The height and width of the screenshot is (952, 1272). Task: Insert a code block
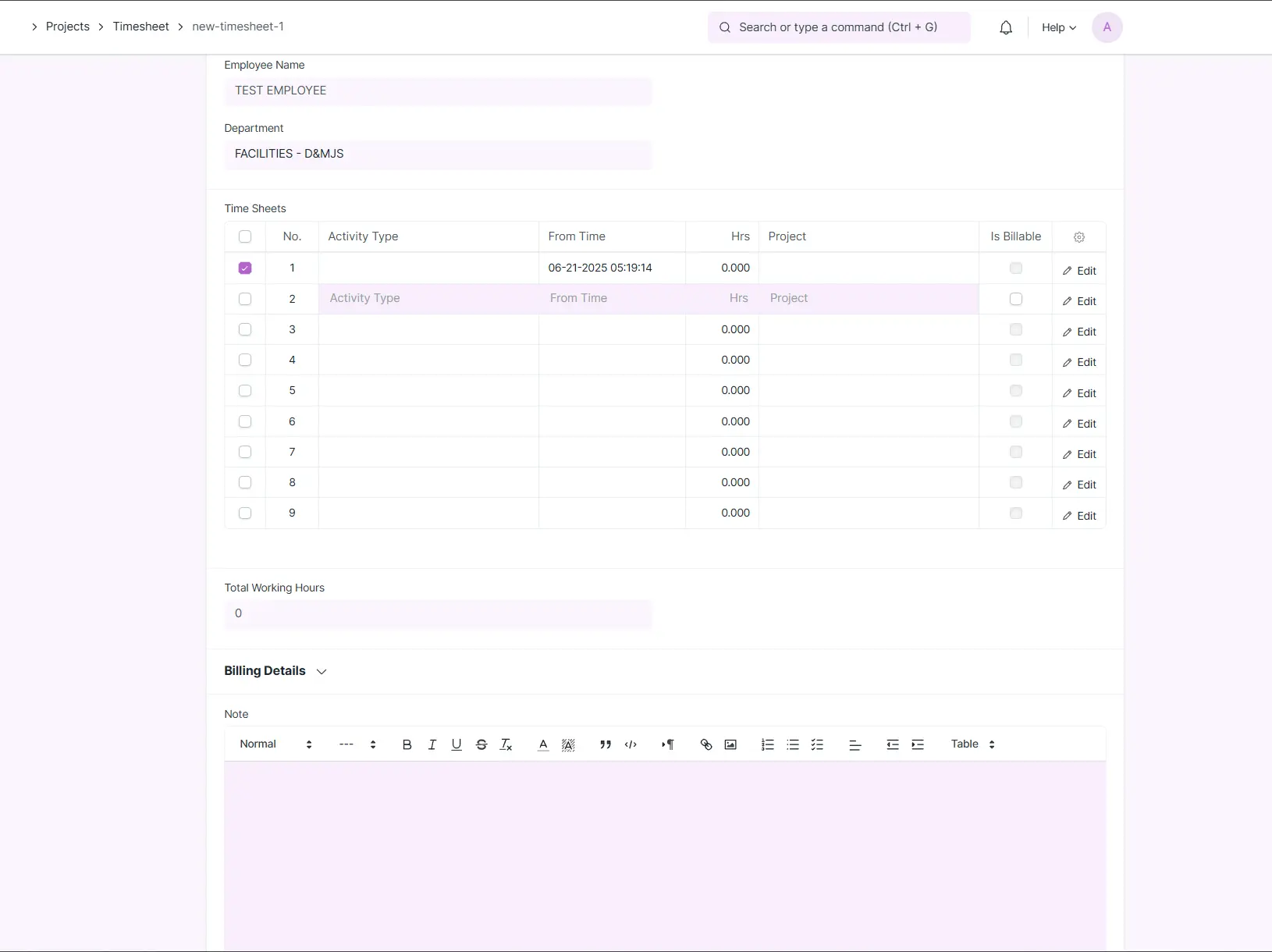[x=631, y=744]
